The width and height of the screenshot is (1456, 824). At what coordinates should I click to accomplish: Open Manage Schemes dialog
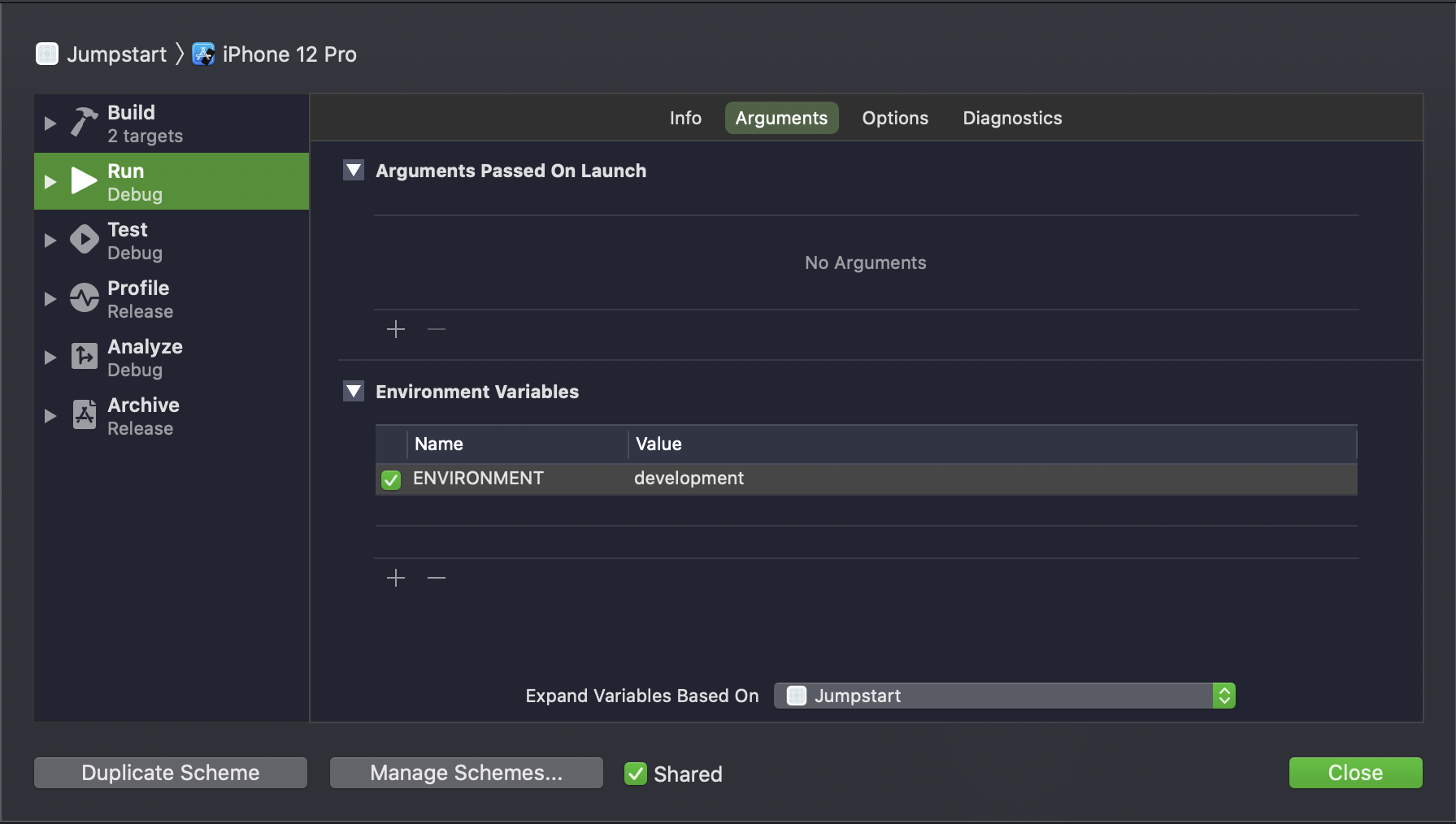click(467, 773)
